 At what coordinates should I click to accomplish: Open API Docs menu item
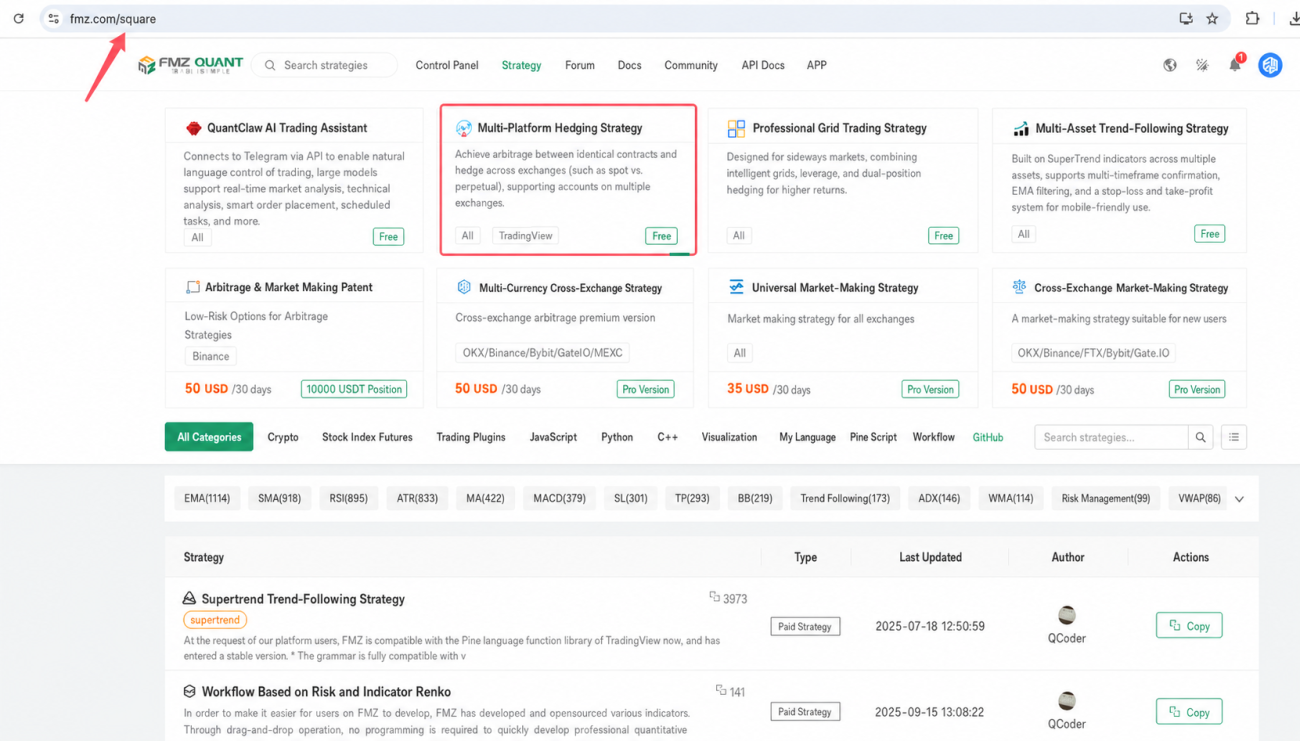click(763, 65)
